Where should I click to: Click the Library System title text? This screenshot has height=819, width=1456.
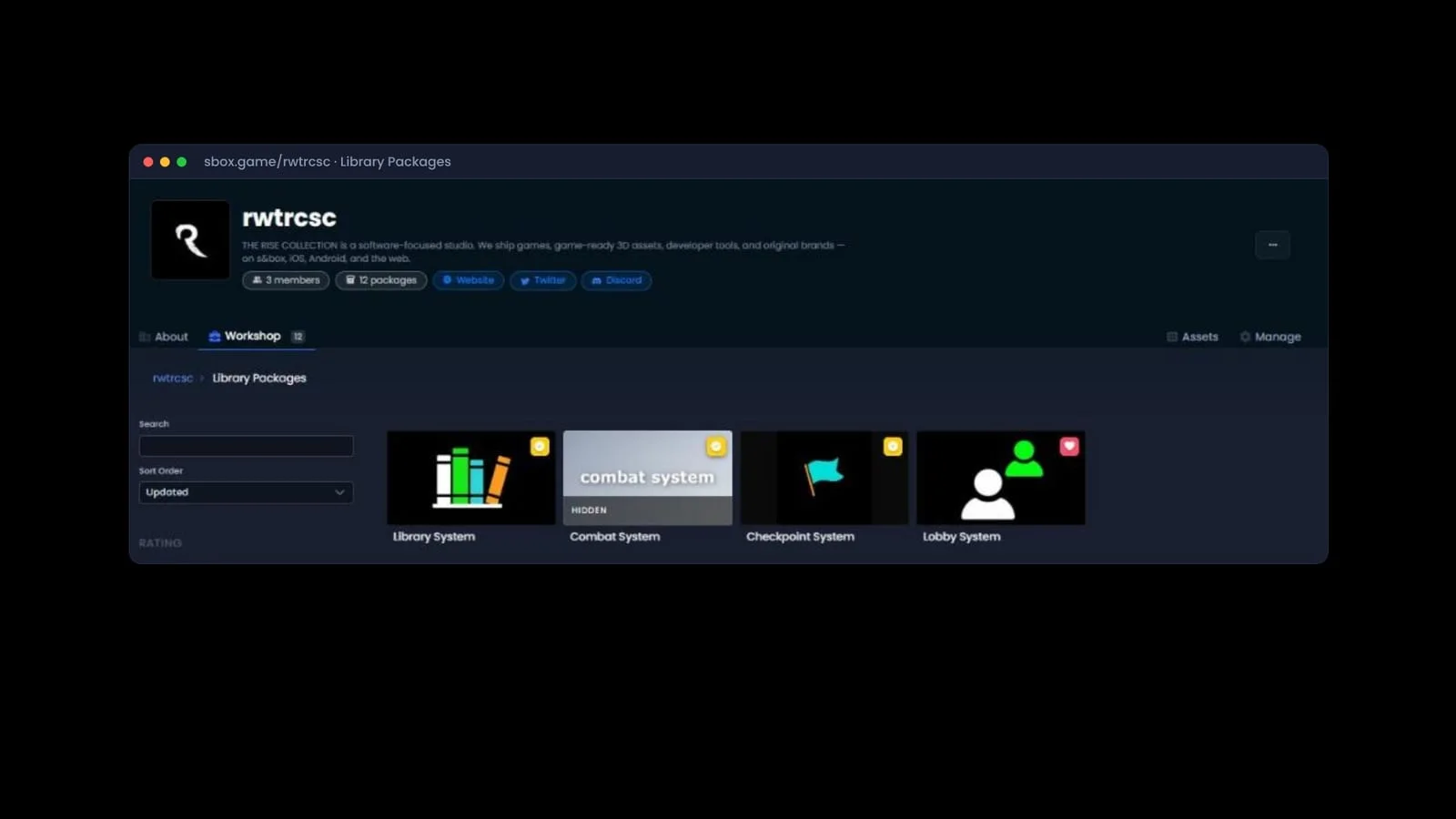point(434,536)
